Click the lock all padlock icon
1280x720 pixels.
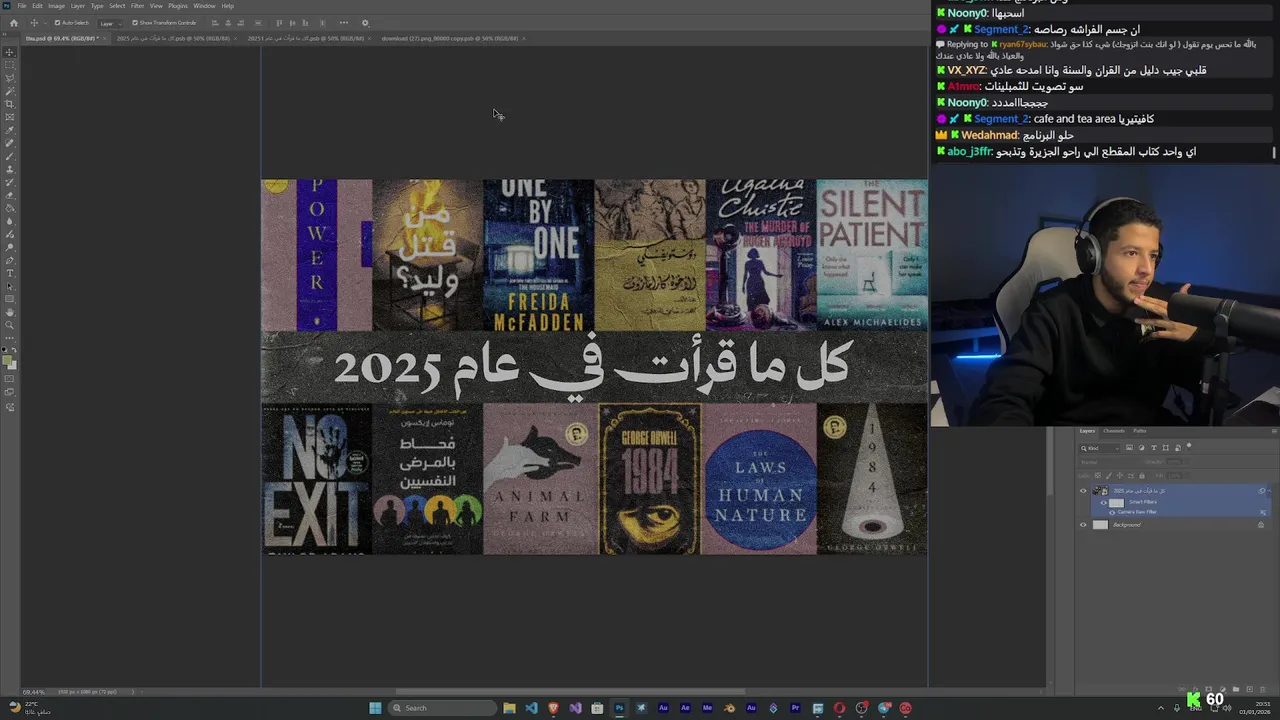point(1142,475)
